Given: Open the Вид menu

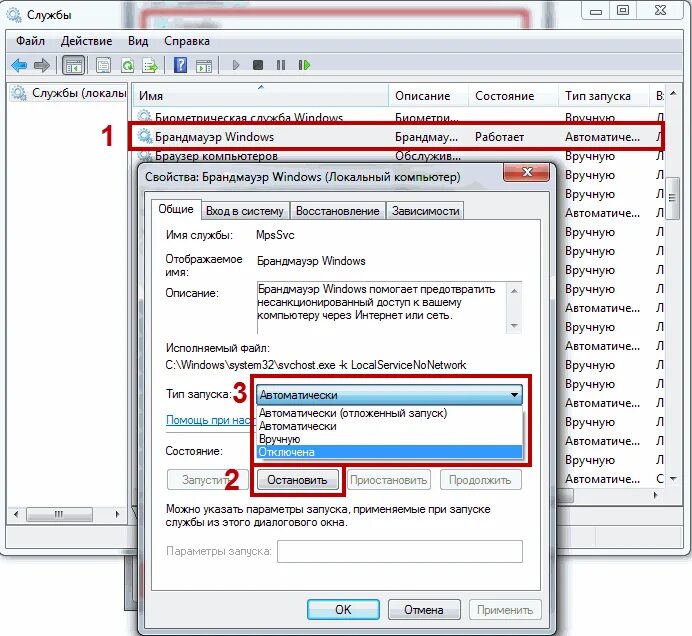Looking at the screenshot, I should tap(138, 41).
